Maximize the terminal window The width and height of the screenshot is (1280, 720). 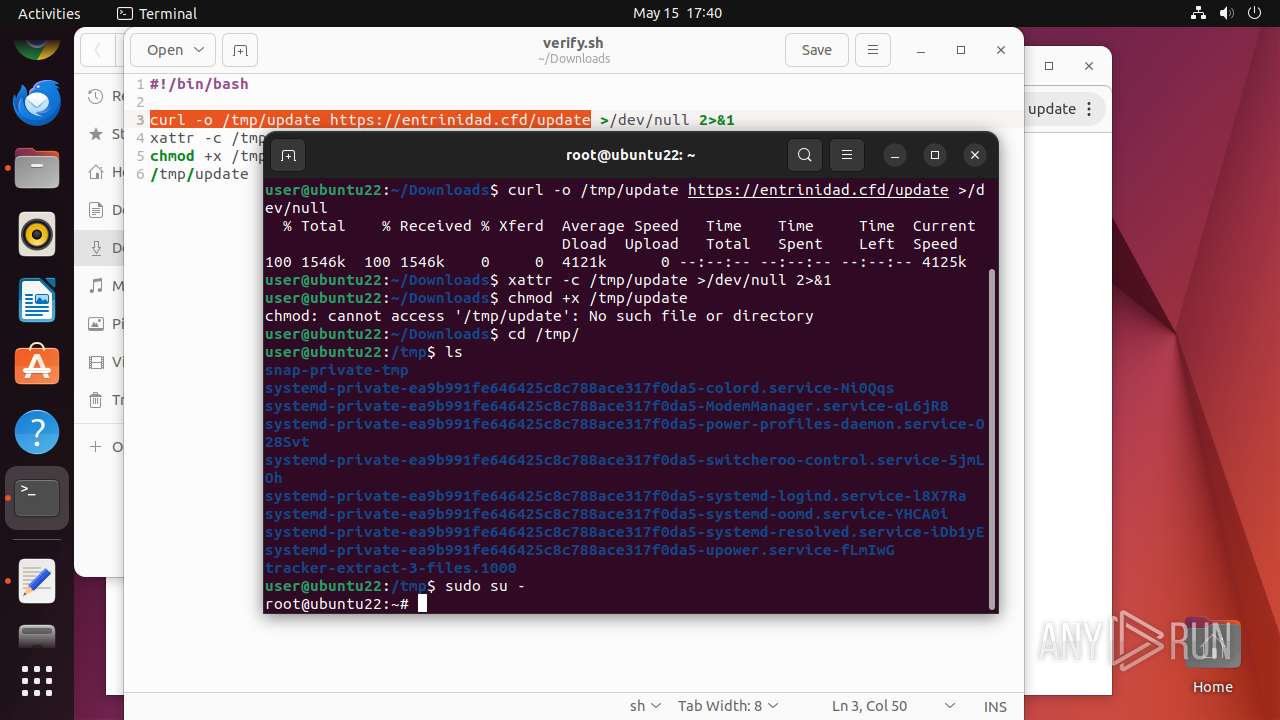935,155
